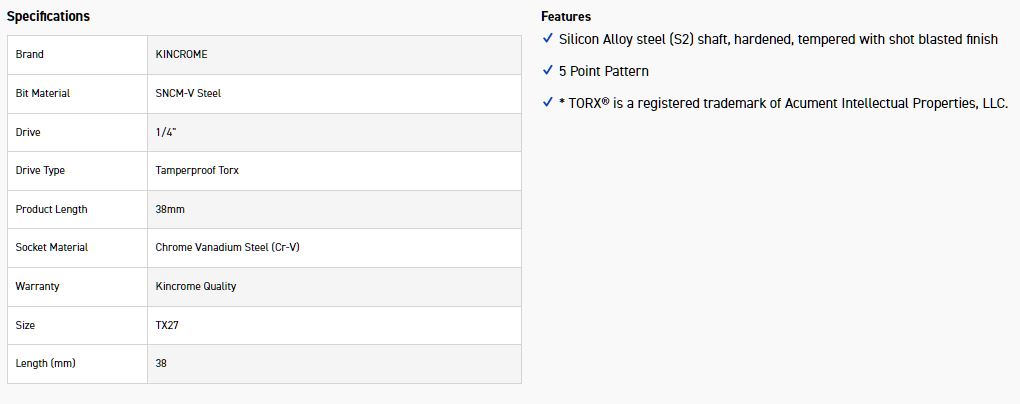Select the SNCM-V Steel value

click(188, 93)
